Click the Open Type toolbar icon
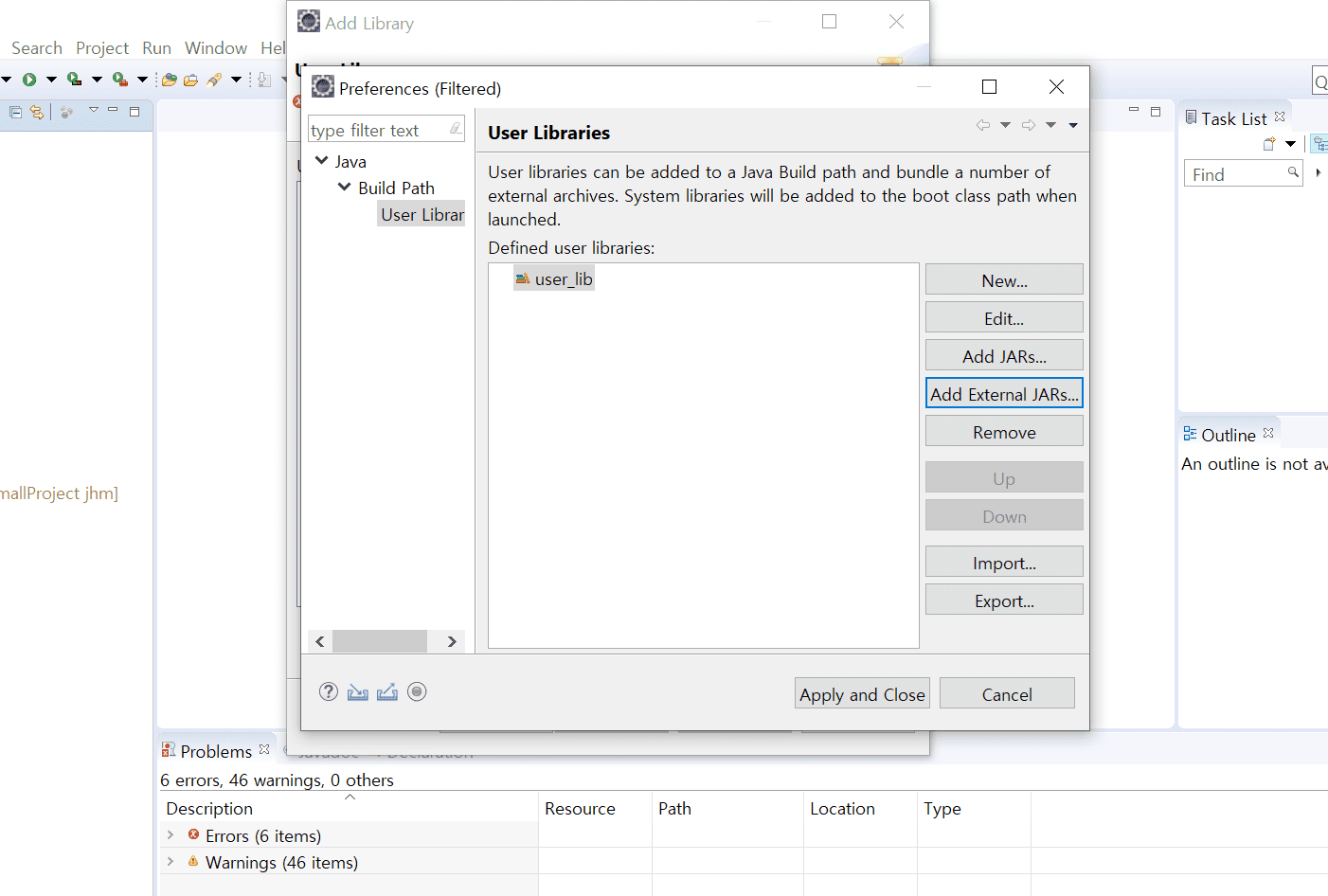 [170, 80]
